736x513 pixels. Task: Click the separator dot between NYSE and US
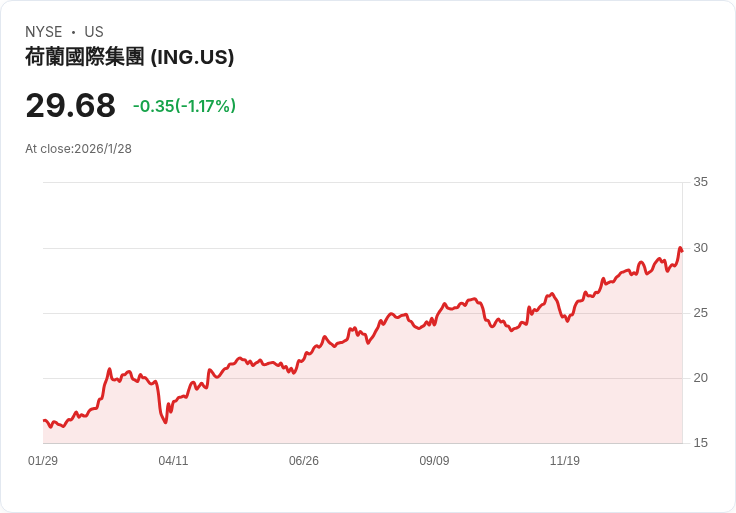73,32
